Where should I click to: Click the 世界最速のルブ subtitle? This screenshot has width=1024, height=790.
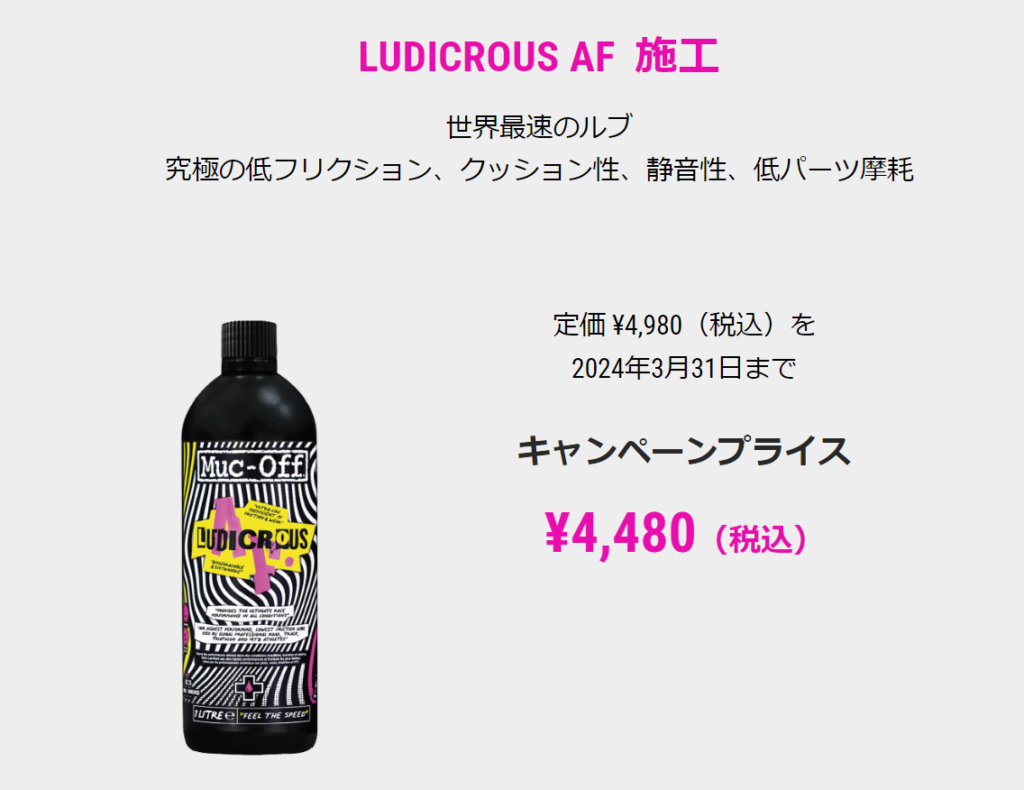(x=539, y=126)
